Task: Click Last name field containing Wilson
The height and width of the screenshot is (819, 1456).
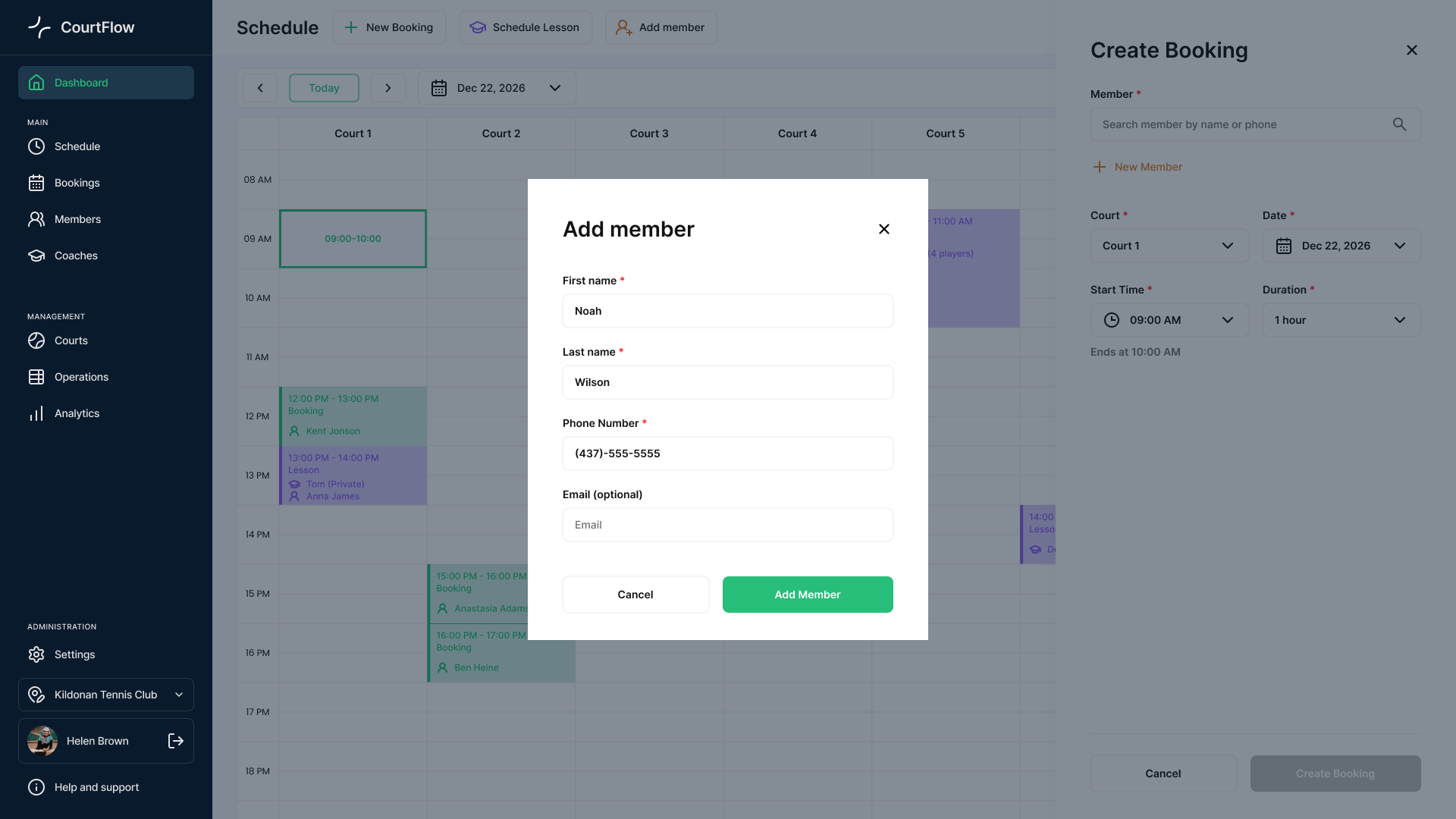Action: tap(728, 382)
